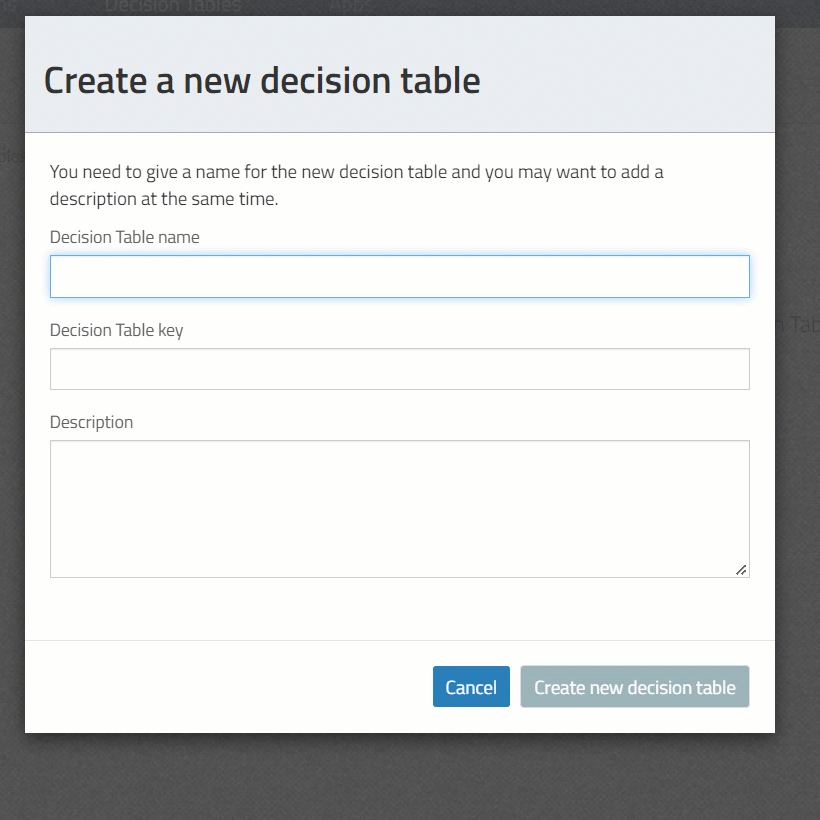Click the dialog footer area
The width and height of the screenshot is (820, 820).
(x=200, y=686)
